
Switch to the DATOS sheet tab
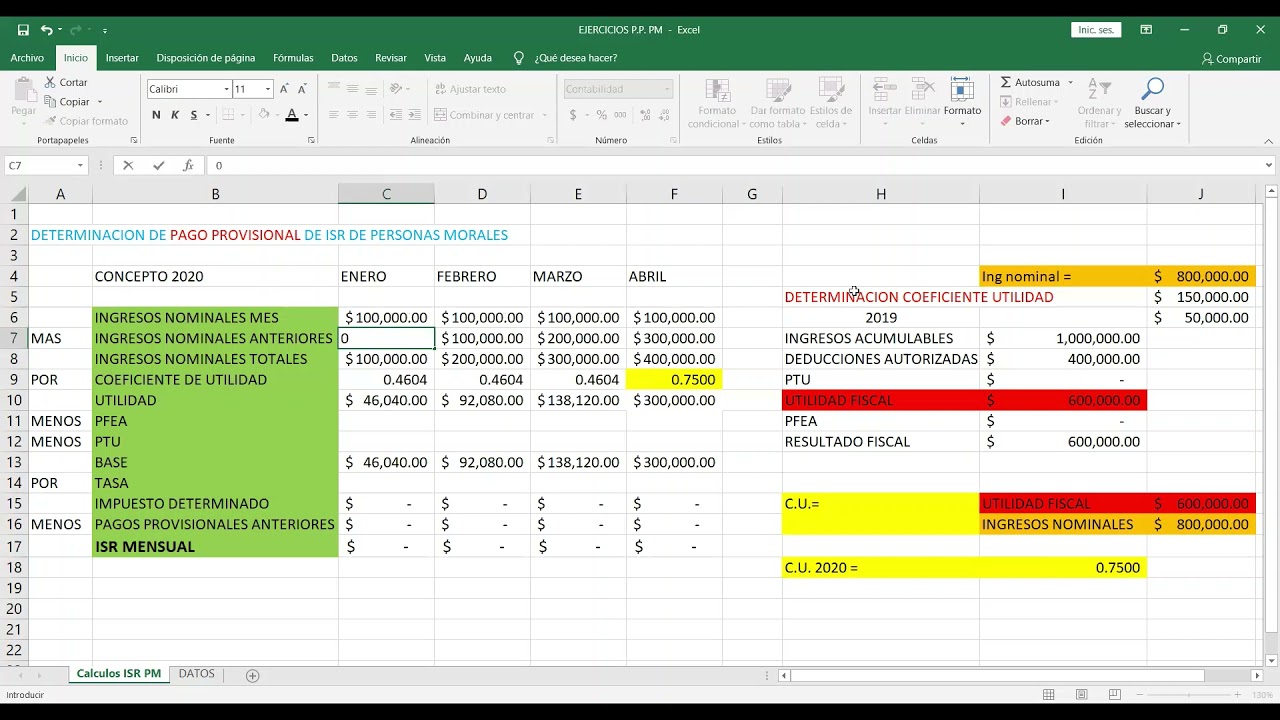click(x=196, y=674)
